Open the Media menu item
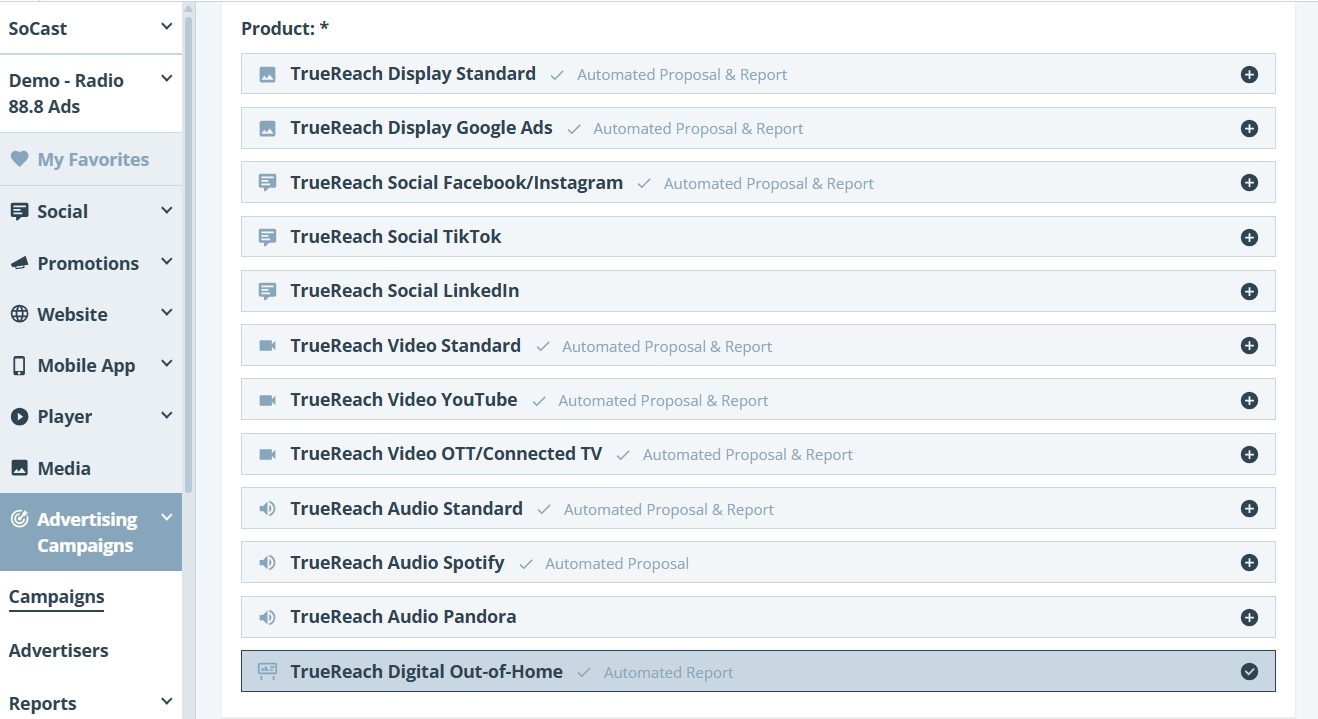Screen dimensions: 1318x719 pos(91,468)
